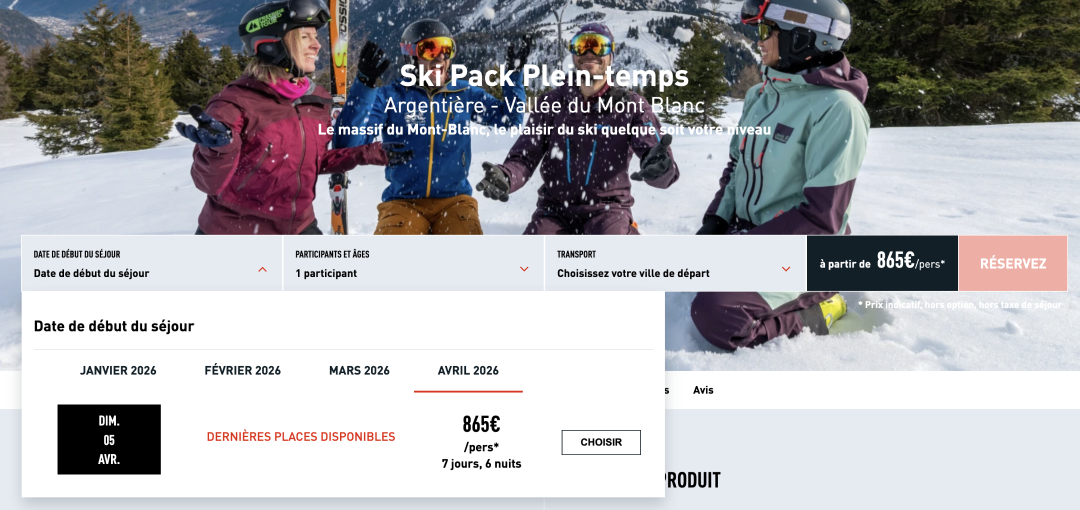Image resolution: width=1080 pixels, height=510 pixels.
Task: Click the Date de début du séjour panel heading
Action: (114, 326)
